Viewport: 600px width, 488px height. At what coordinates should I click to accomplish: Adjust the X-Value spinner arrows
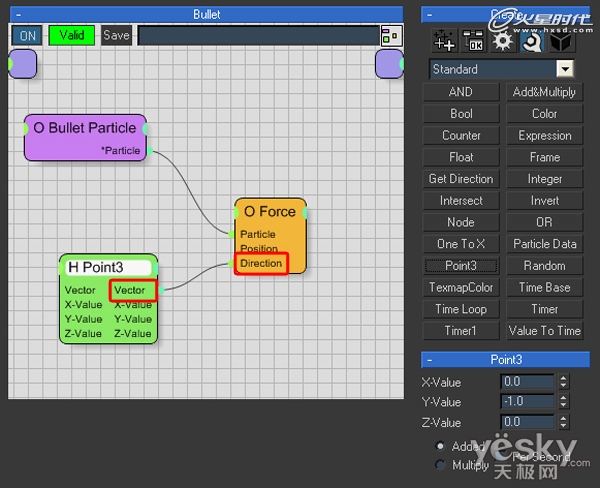pos(563,382)
